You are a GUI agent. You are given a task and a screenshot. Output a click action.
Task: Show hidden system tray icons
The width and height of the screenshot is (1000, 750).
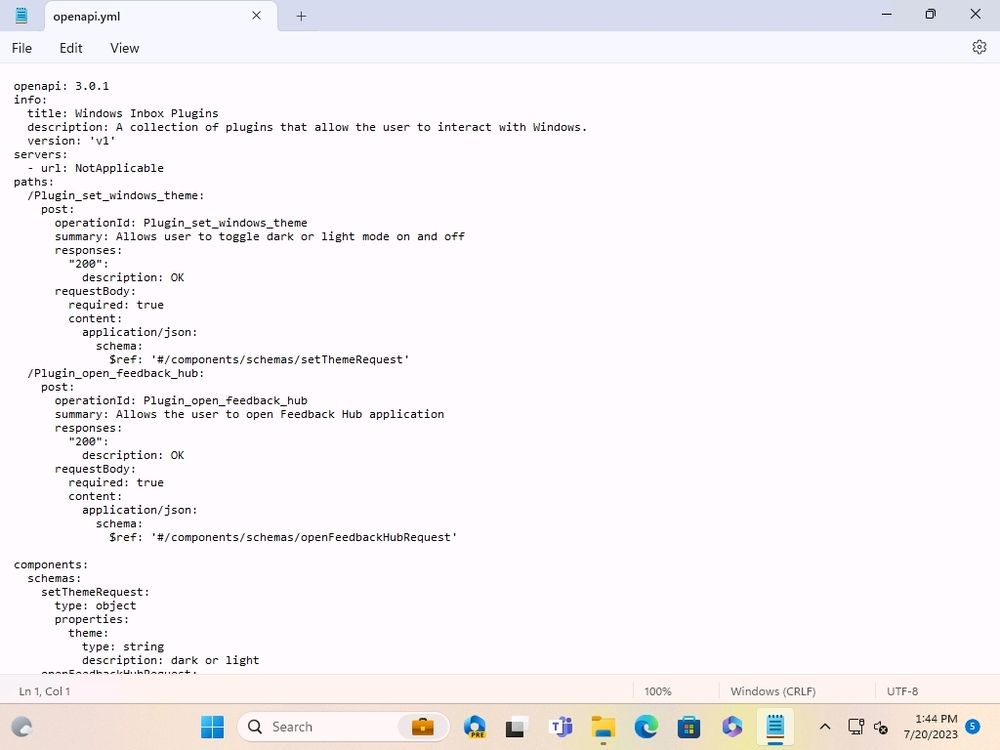coord(825,726)
